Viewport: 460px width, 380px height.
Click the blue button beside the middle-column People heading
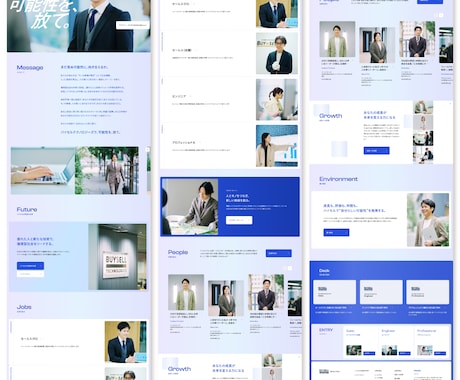pyautogui.click(x=279, y=253)
